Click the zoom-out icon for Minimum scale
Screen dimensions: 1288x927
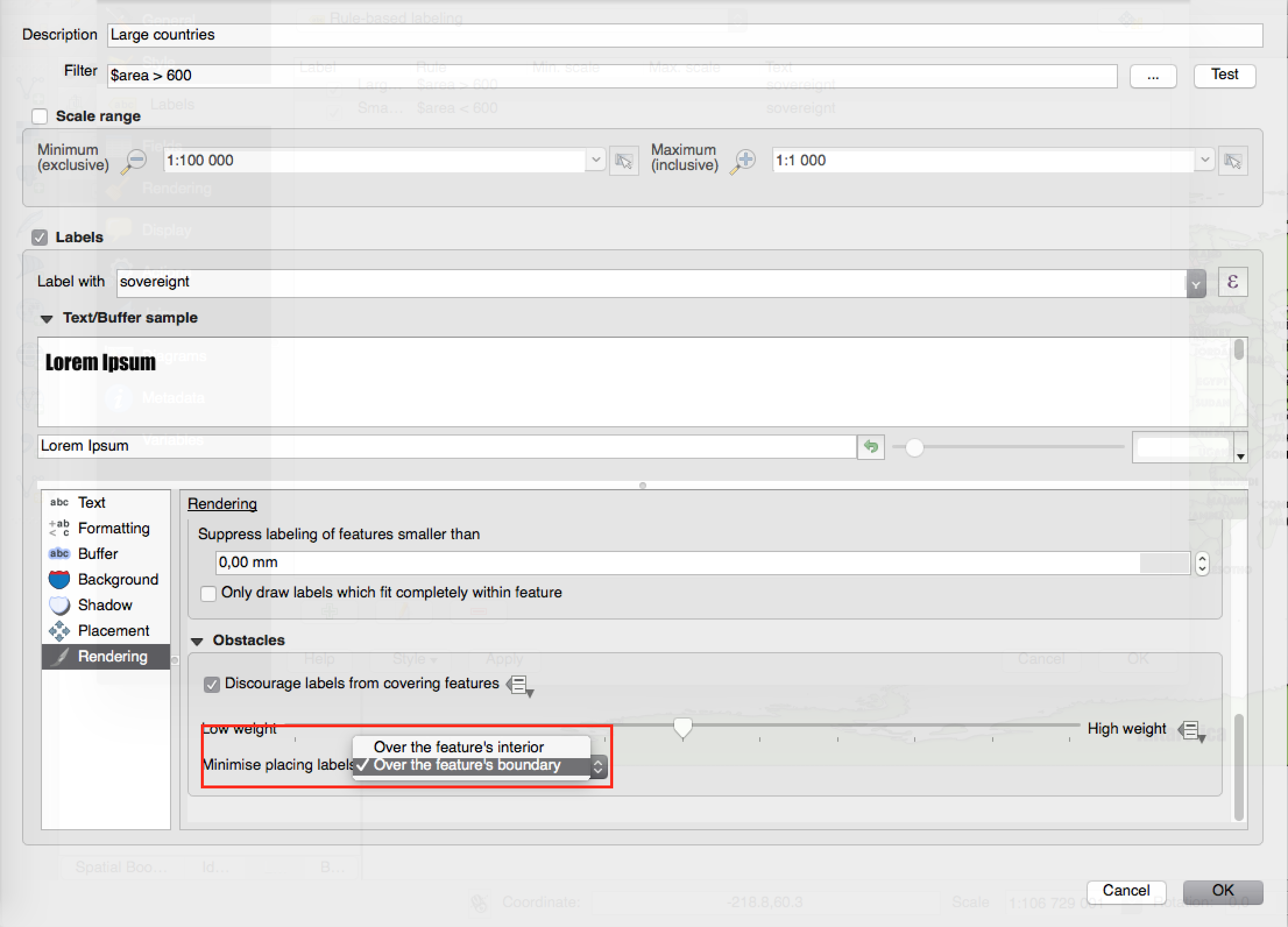coord(135,161)
